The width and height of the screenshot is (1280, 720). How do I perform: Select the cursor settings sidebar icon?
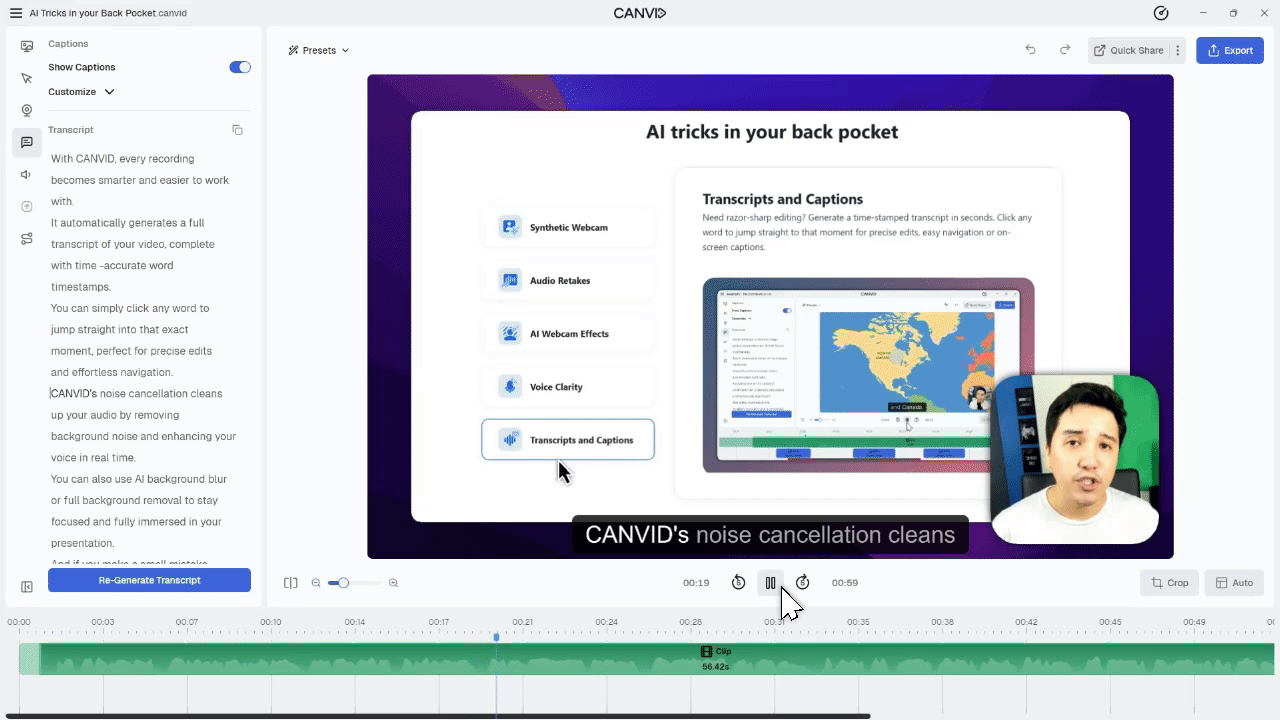[x=27, y=78]
